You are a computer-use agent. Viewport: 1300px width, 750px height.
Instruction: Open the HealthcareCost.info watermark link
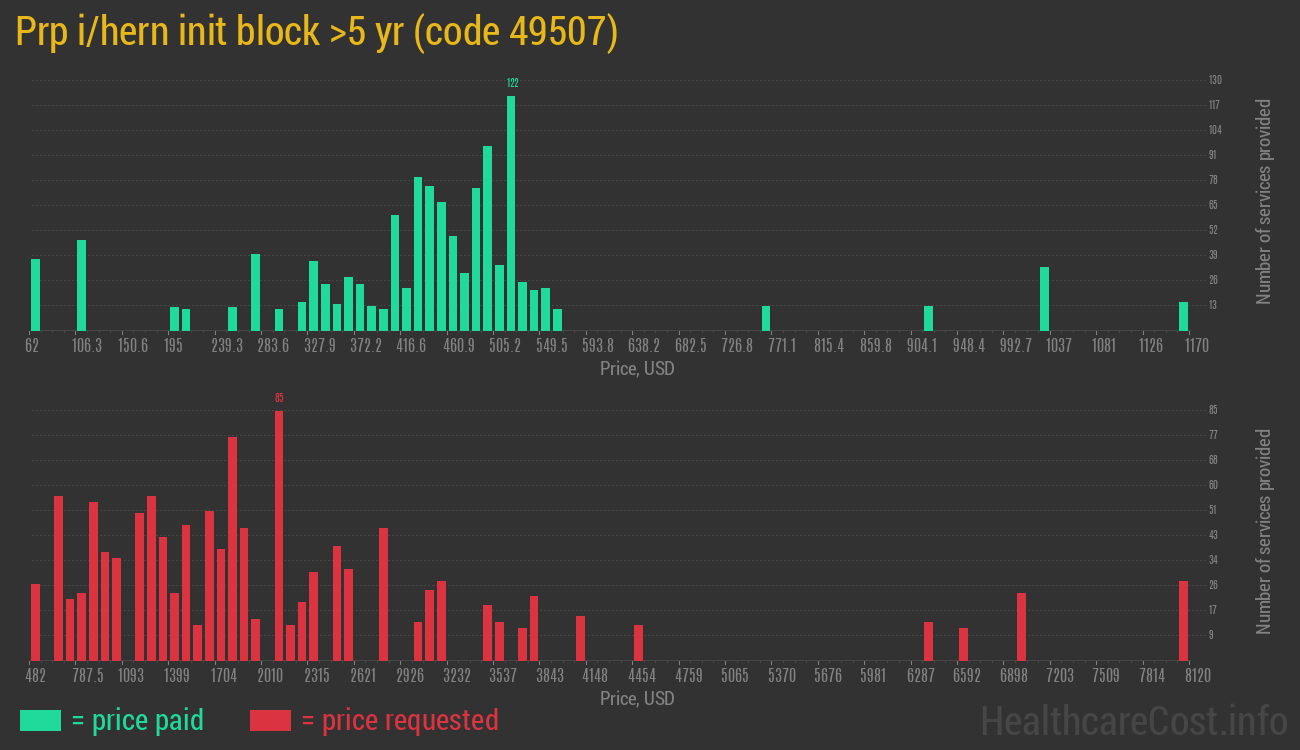(x=1133, y=720)
